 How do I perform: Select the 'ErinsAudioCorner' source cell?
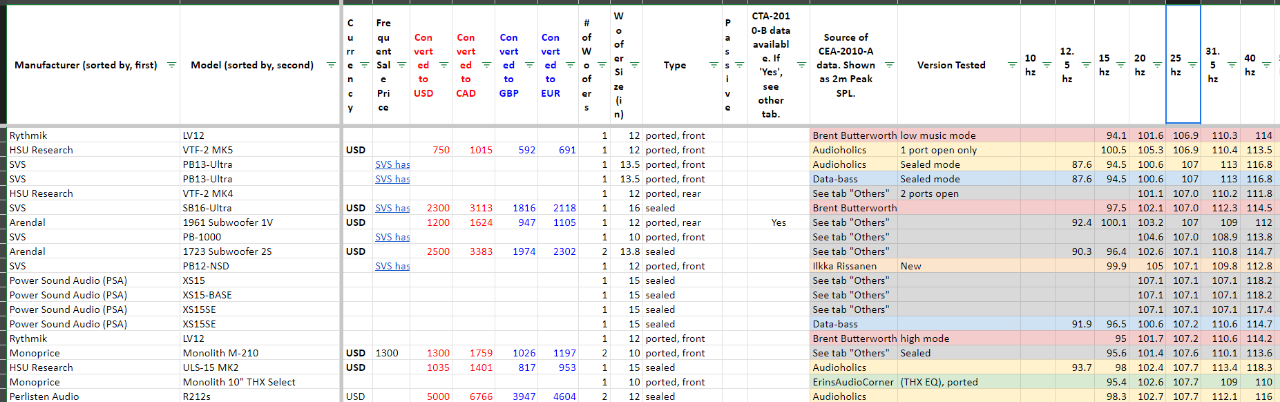point(853,382)
